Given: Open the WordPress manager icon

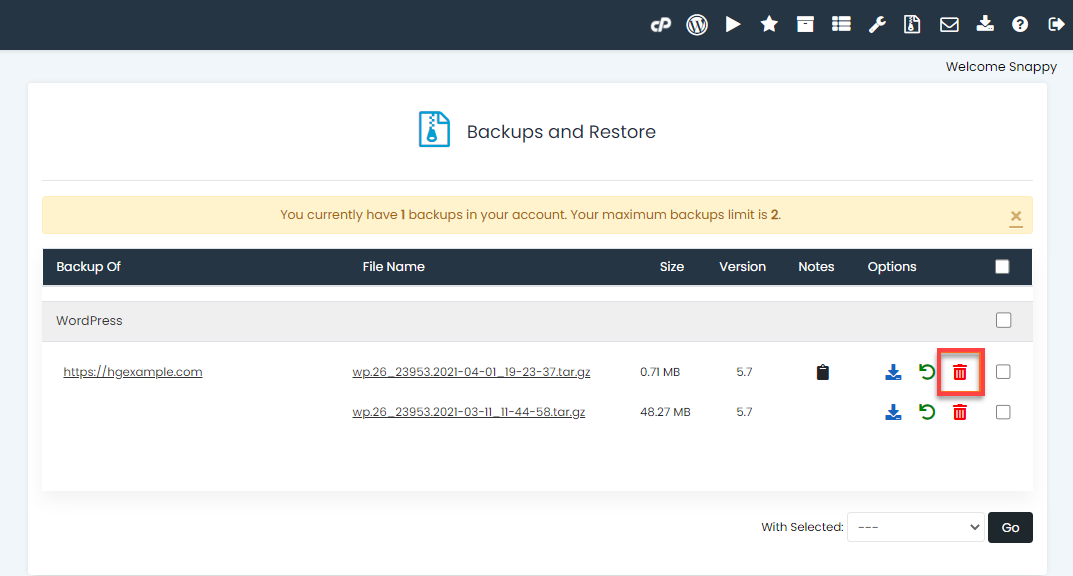Looking at the screenshot, I should tap(697, 25).
